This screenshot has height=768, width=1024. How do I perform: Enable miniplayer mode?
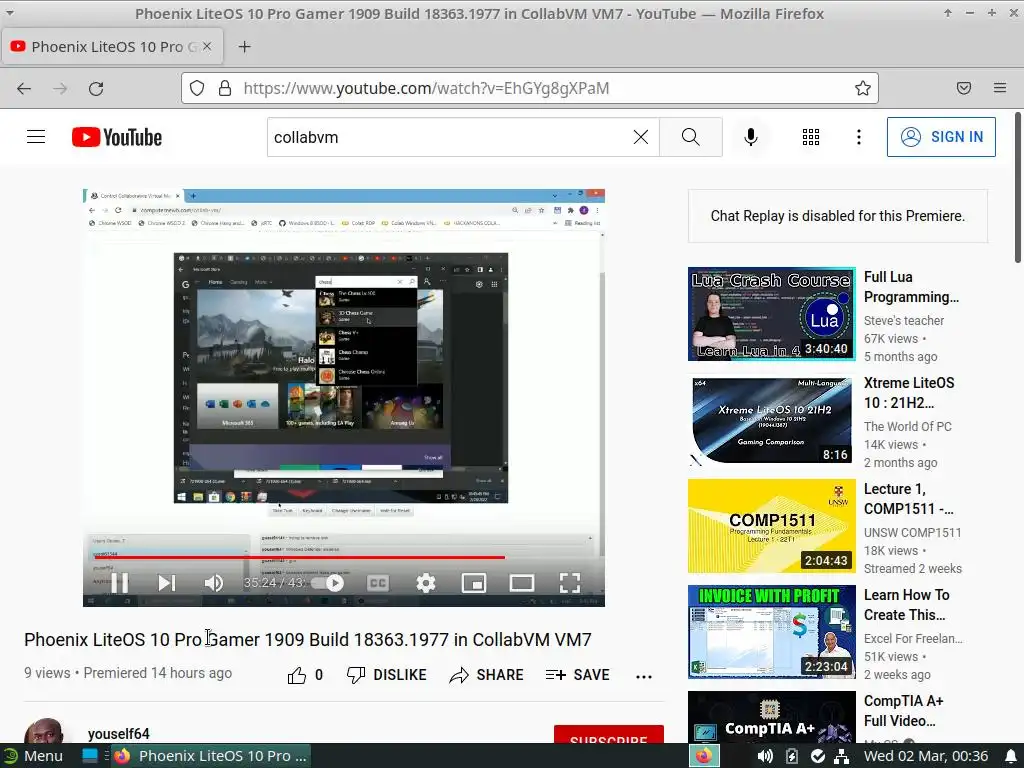pos(473,583)
